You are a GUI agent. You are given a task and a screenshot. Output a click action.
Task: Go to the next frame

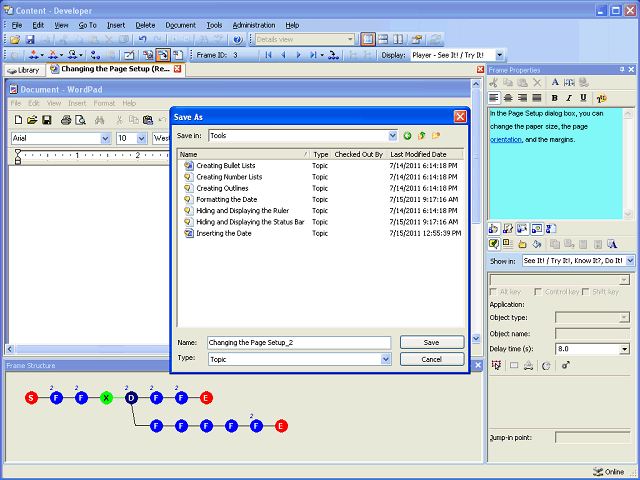click(298, 55)
